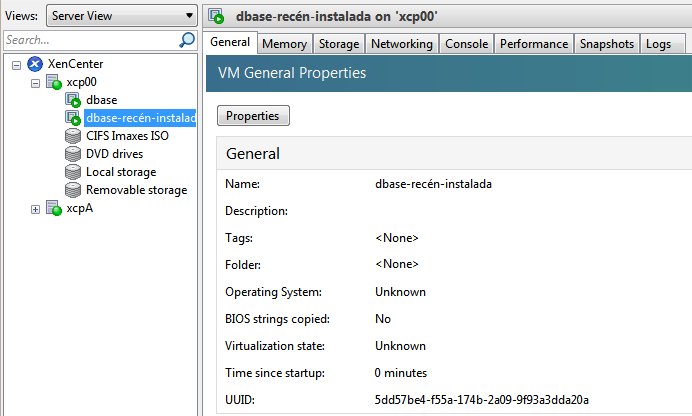Screen dimensions: 692x416
Task: Open the Performance tab
Action: [534, 44]
